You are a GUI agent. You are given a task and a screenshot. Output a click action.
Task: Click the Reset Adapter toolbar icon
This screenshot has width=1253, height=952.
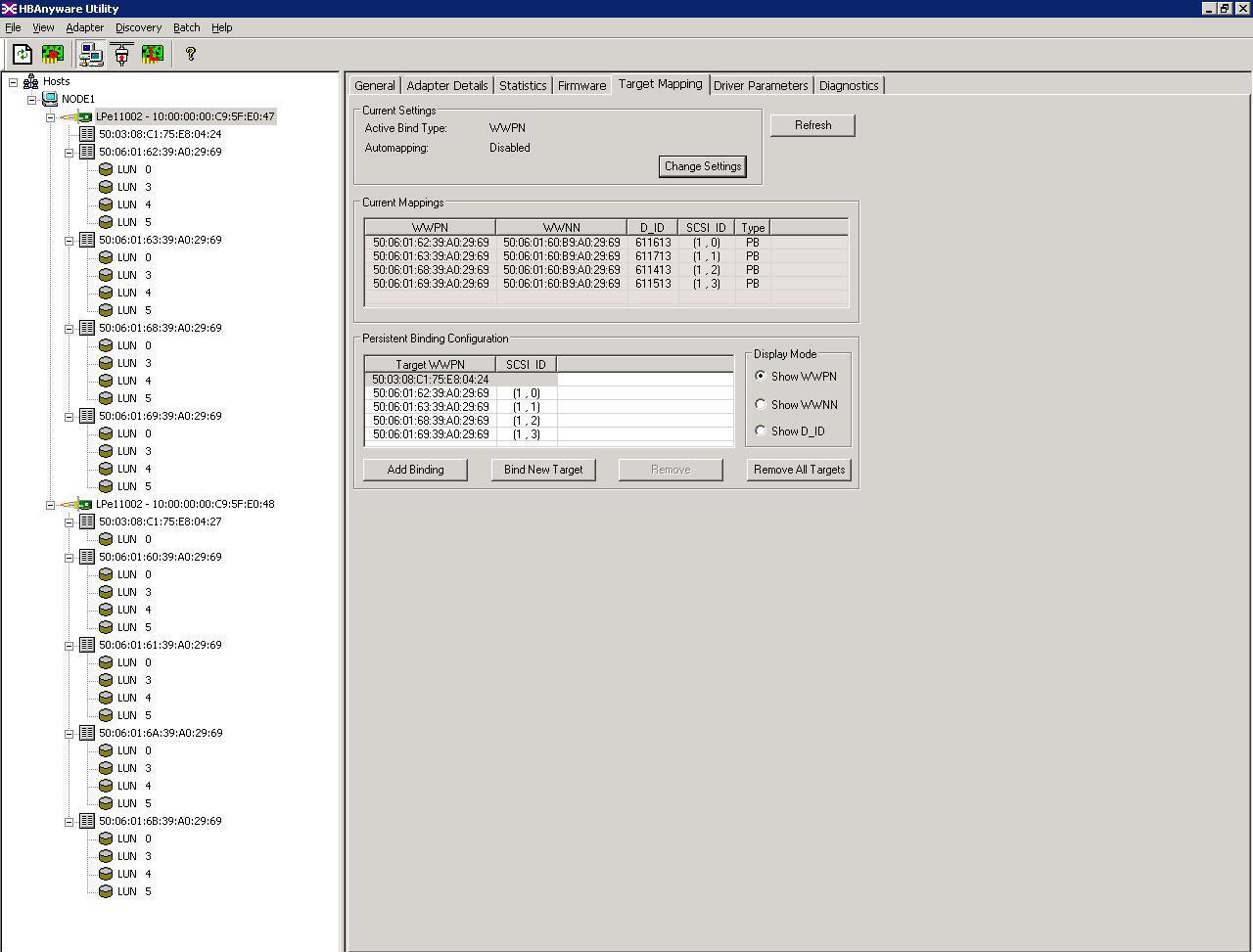point(52,55)
